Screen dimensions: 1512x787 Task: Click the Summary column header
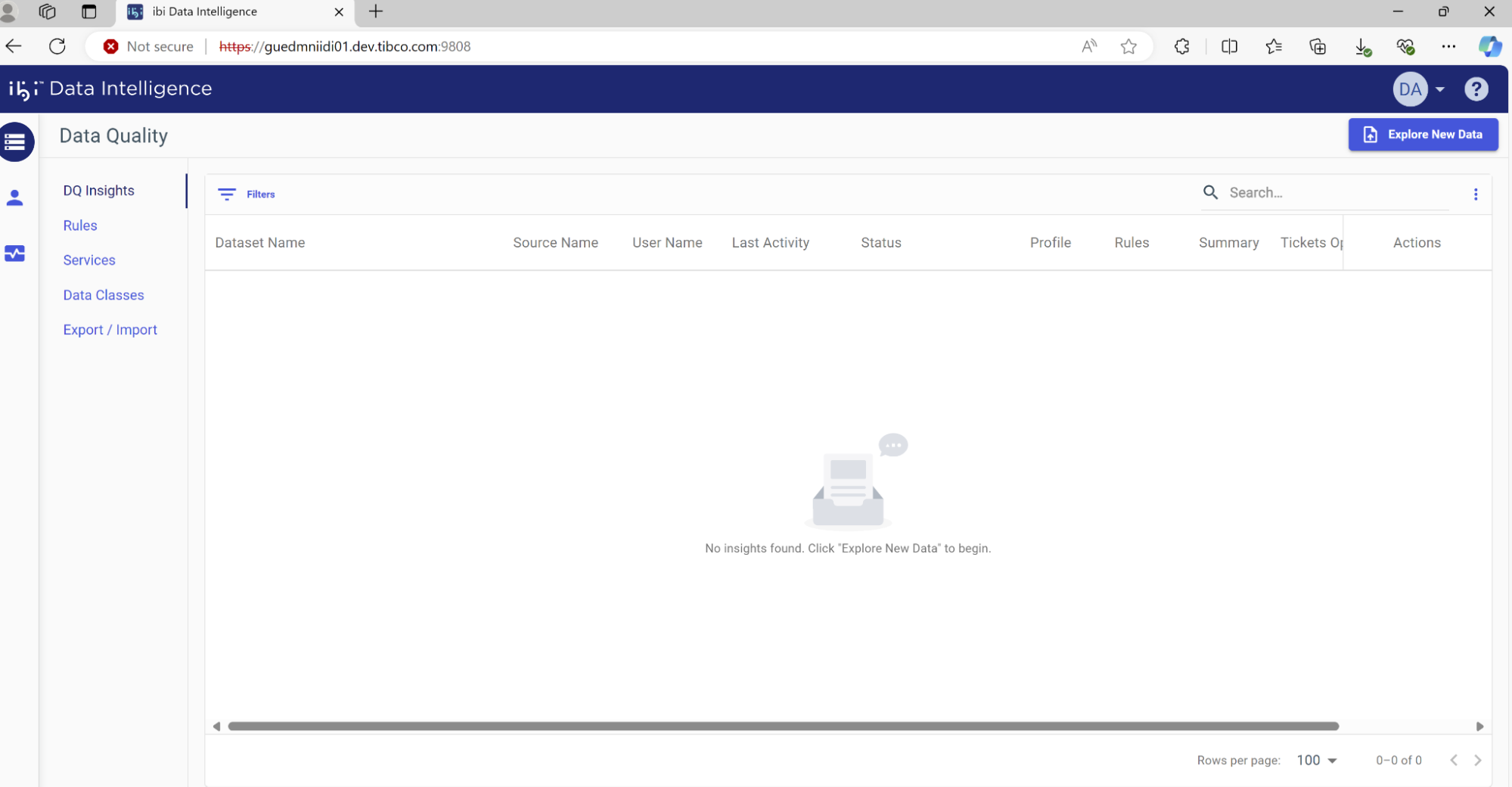point(1228,243)
